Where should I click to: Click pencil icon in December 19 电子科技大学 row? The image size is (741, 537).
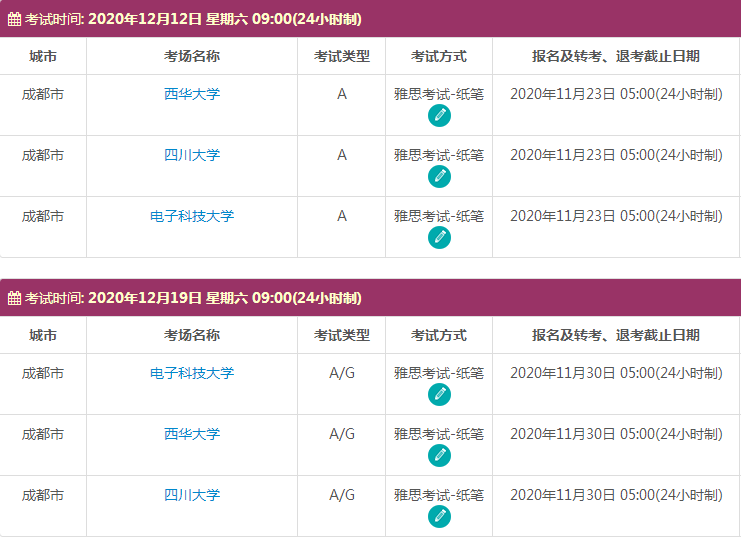[438, 395]
